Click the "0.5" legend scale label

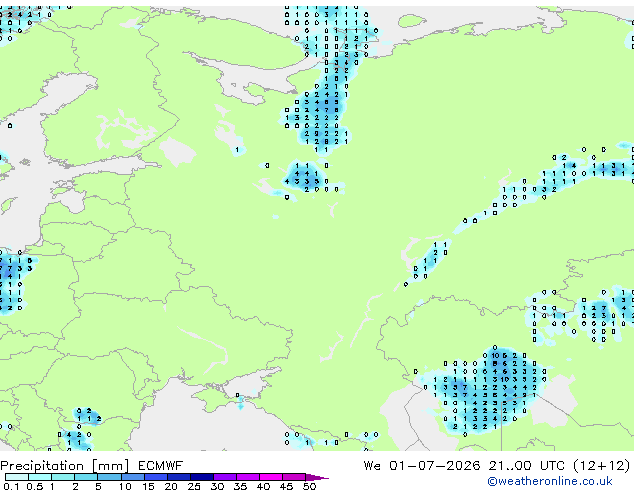[x=35, y=486]
